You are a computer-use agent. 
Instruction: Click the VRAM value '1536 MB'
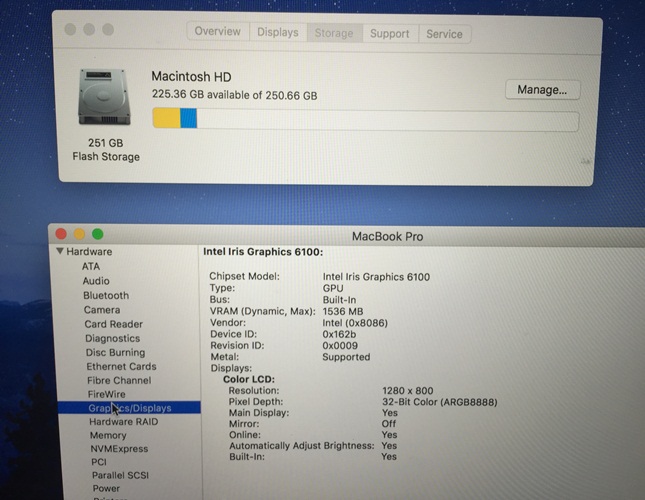pos(343,311)
